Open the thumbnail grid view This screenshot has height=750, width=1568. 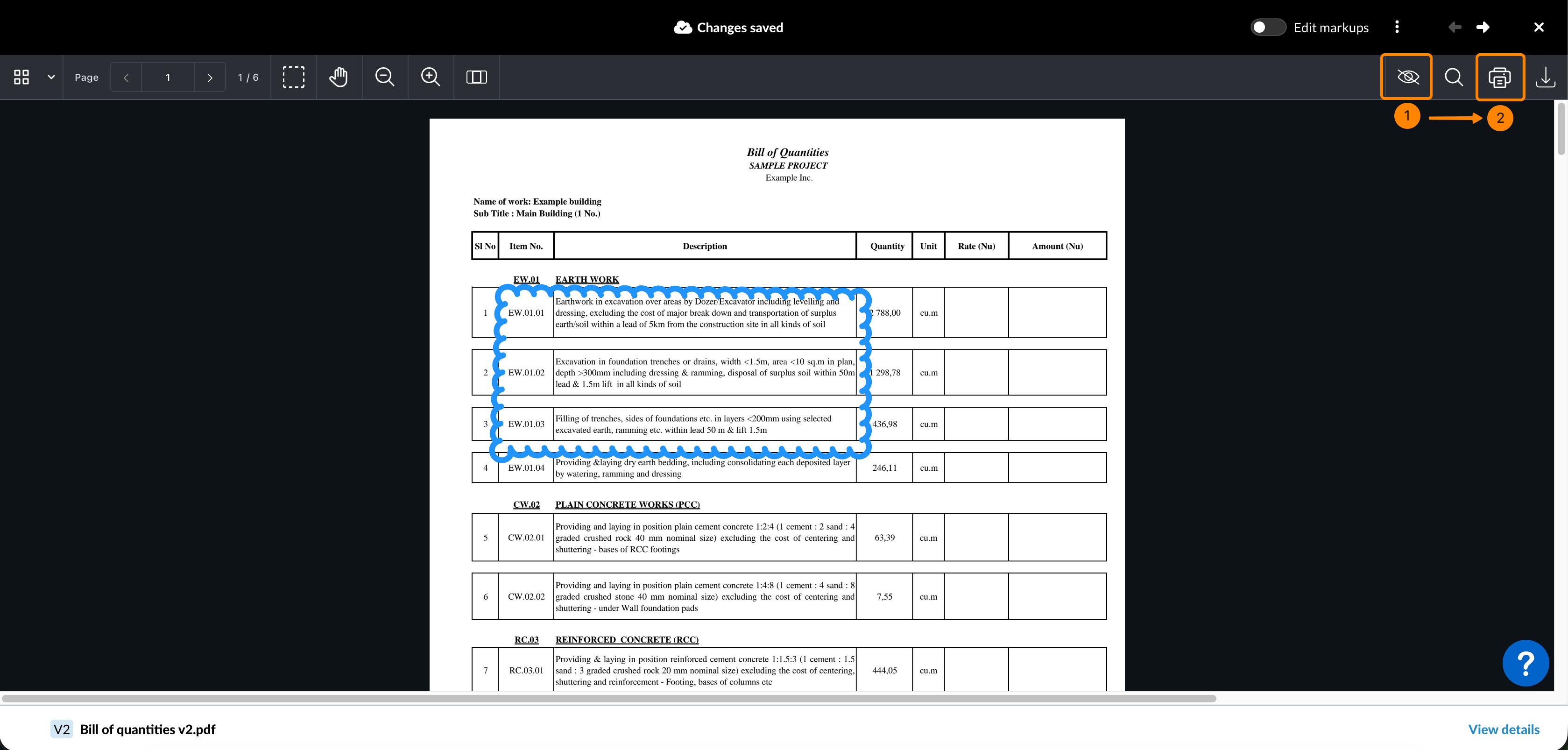coord(21,78)
